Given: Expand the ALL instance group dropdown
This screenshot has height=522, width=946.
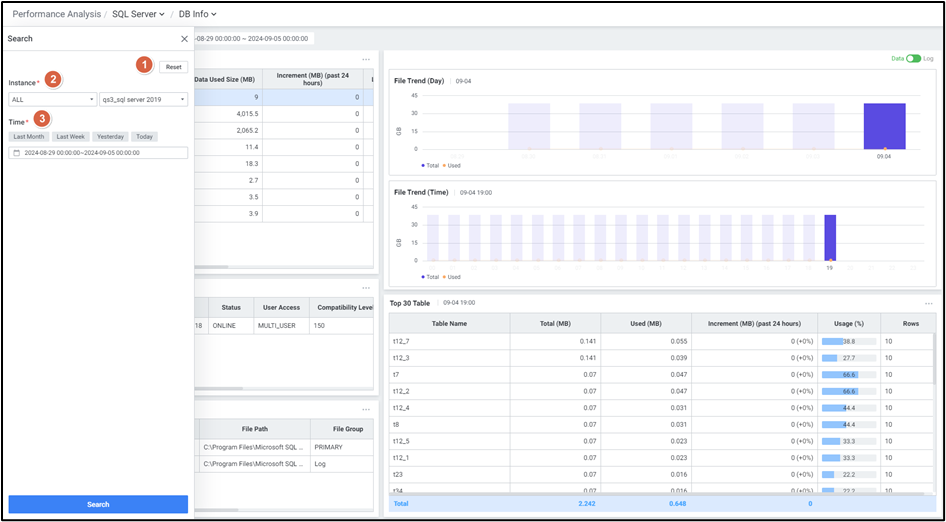Looking at the screenshot, I should [52, 99].
